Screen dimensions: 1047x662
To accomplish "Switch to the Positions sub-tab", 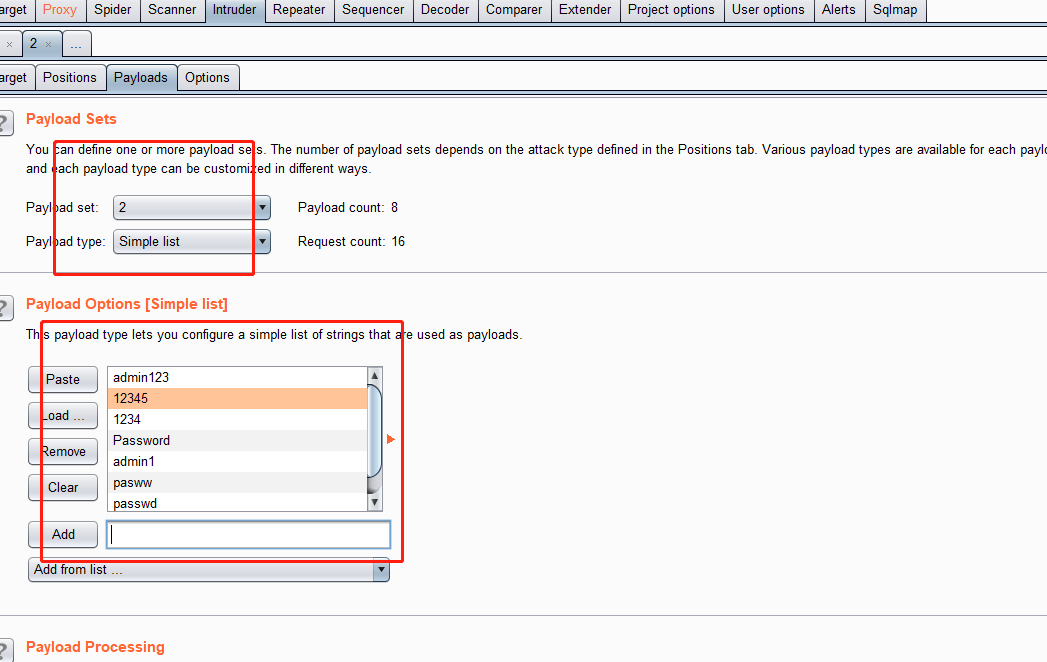I will [69, 77].
